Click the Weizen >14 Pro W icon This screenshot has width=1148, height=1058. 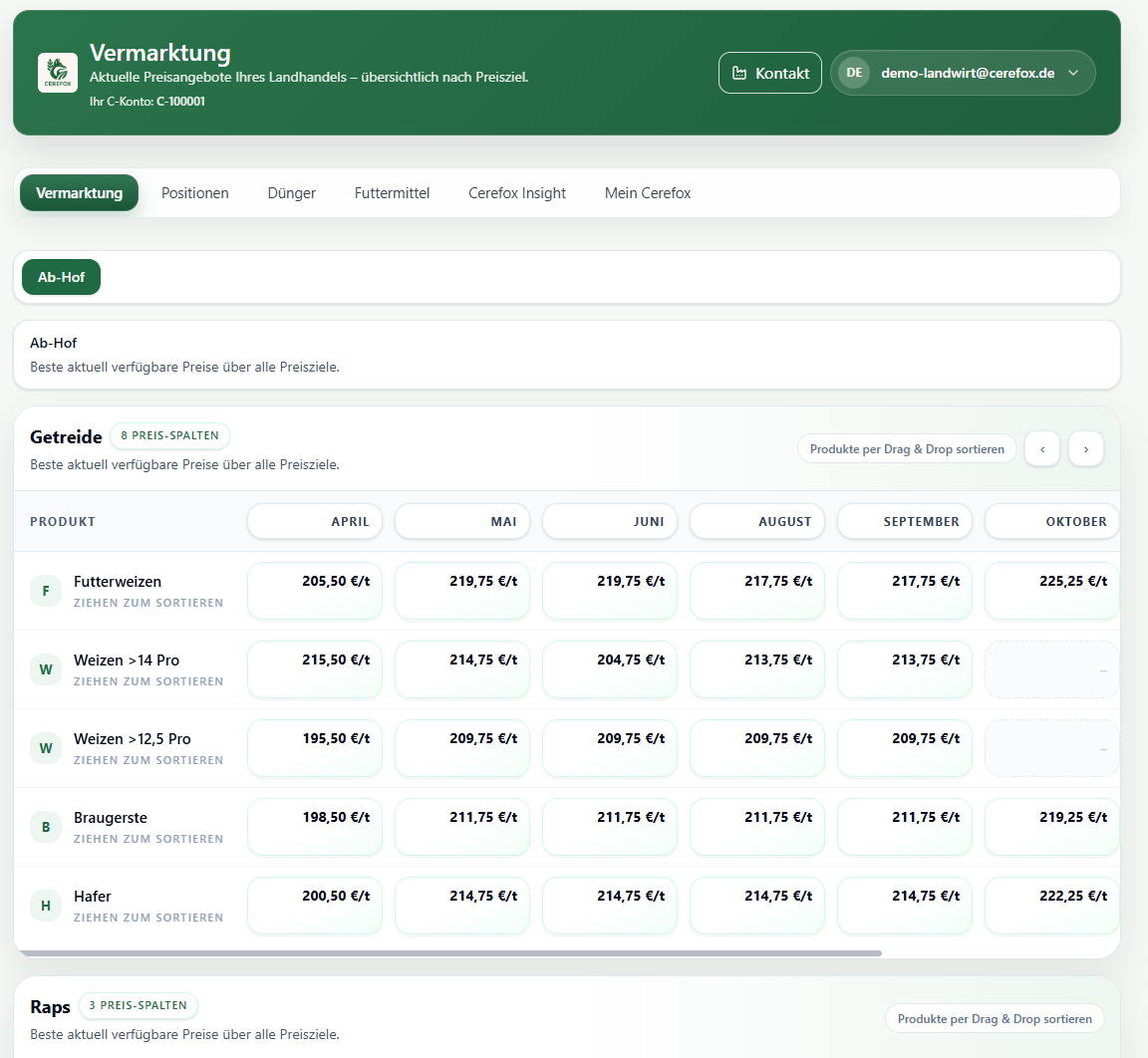[46, 669]
